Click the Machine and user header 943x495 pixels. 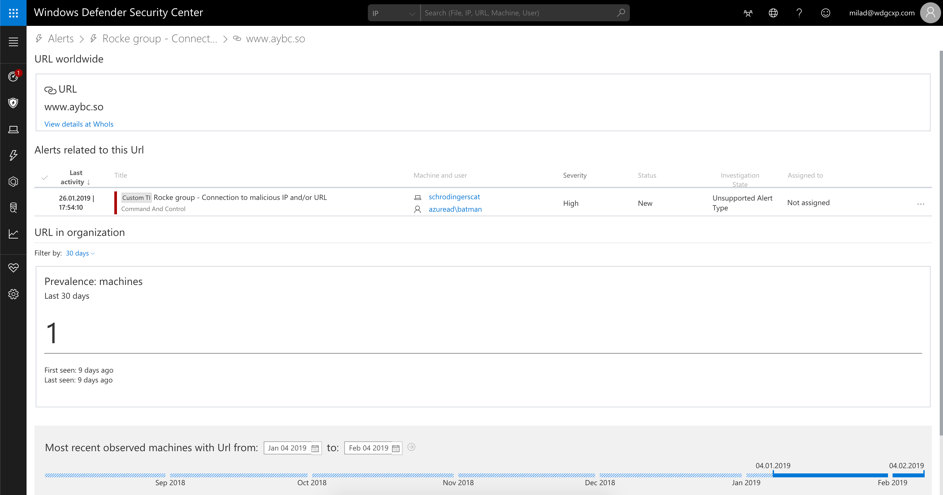pos(440,176)
